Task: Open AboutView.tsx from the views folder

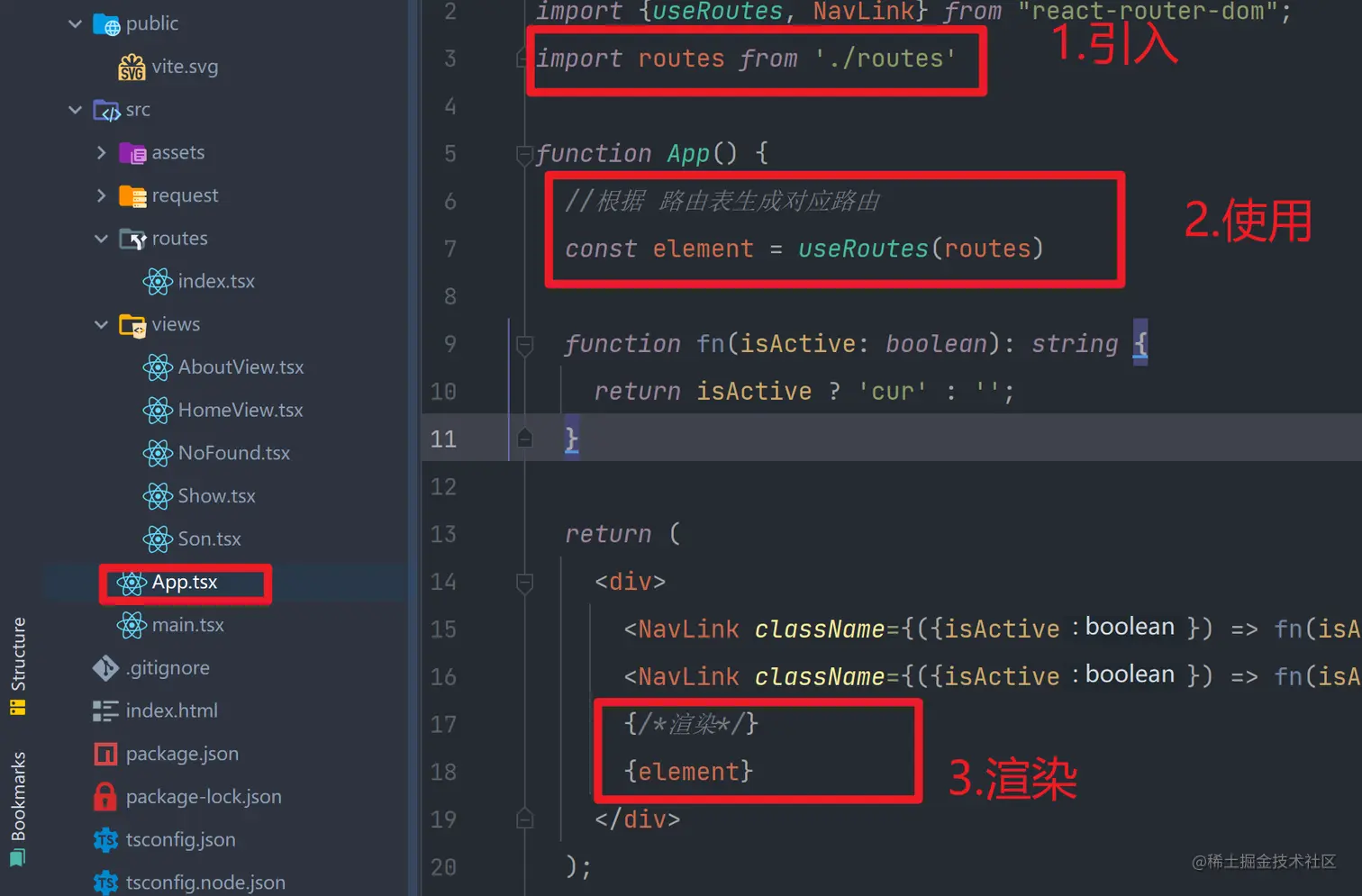Action: pos(241,367)
